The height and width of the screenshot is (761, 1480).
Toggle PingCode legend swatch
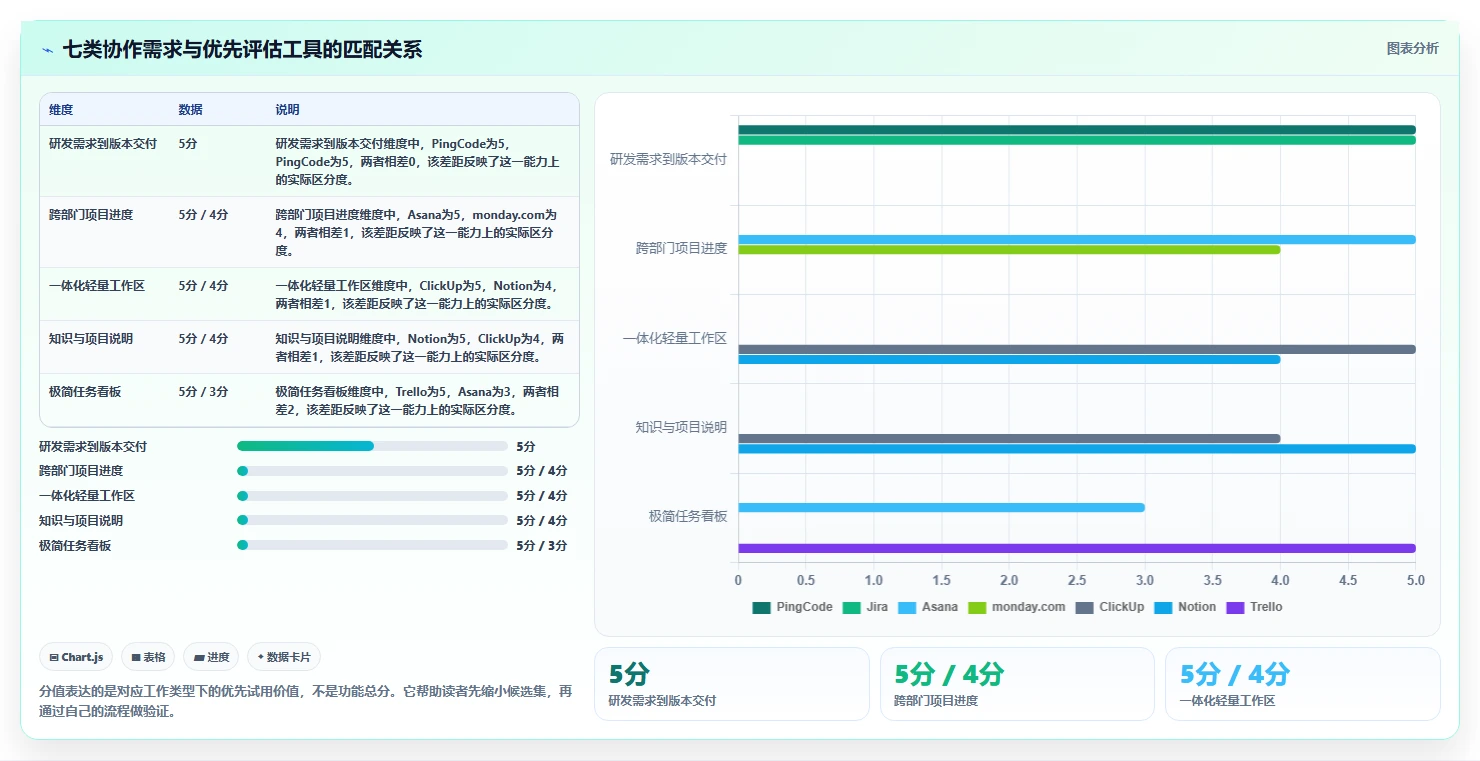tap(762, 607)
